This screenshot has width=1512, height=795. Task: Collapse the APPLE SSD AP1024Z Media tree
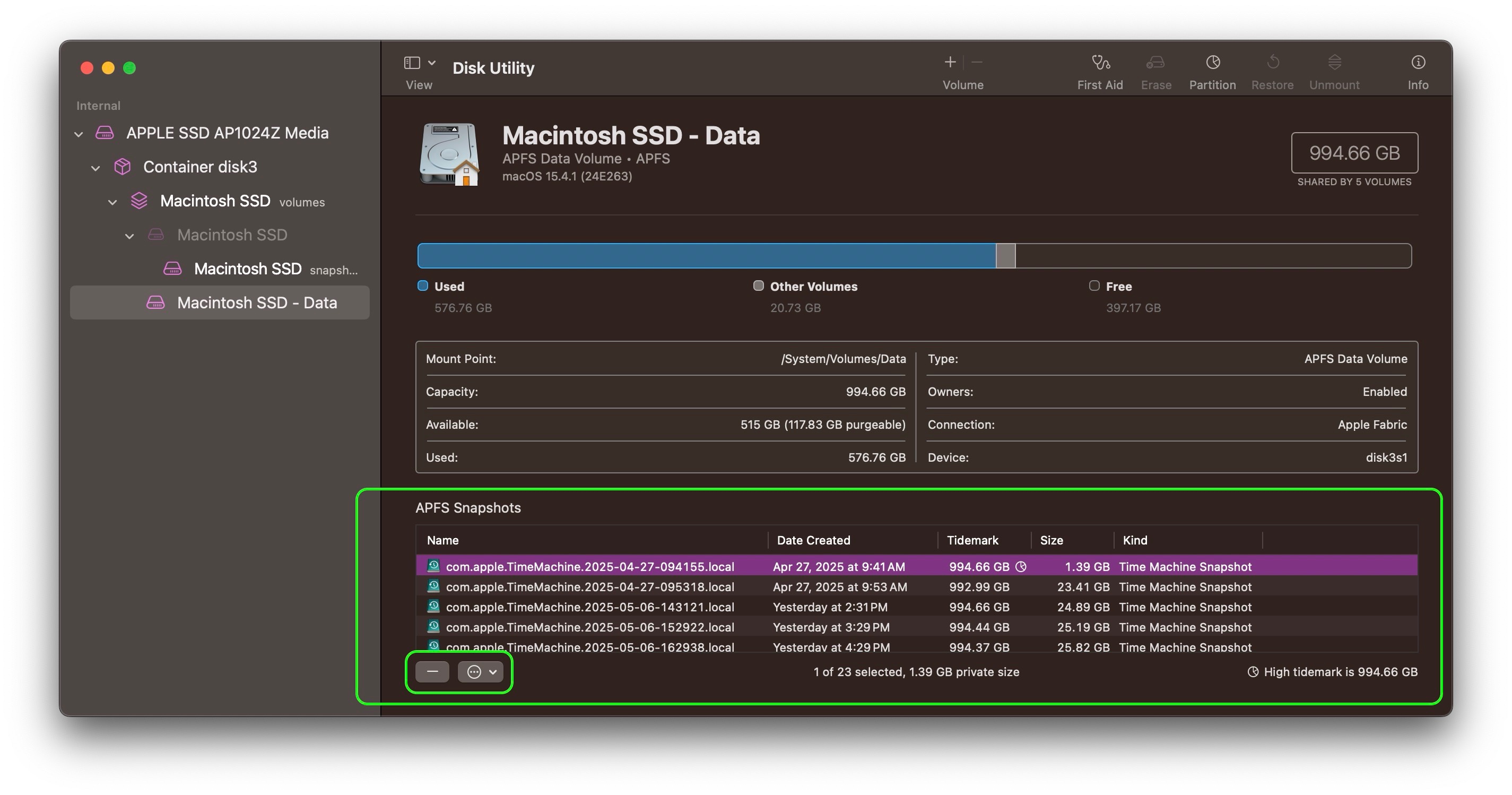[79, 134]
